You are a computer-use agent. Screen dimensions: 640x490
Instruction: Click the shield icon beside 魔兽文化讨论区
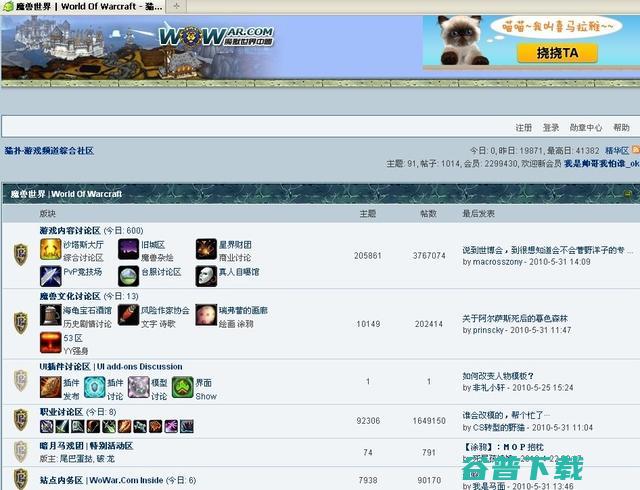pos(21,323)
